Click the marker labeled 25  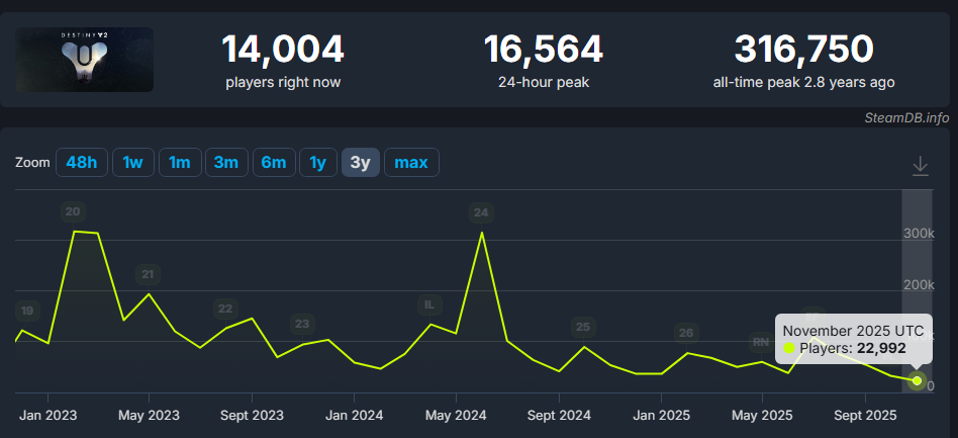[x=584, y=326]
